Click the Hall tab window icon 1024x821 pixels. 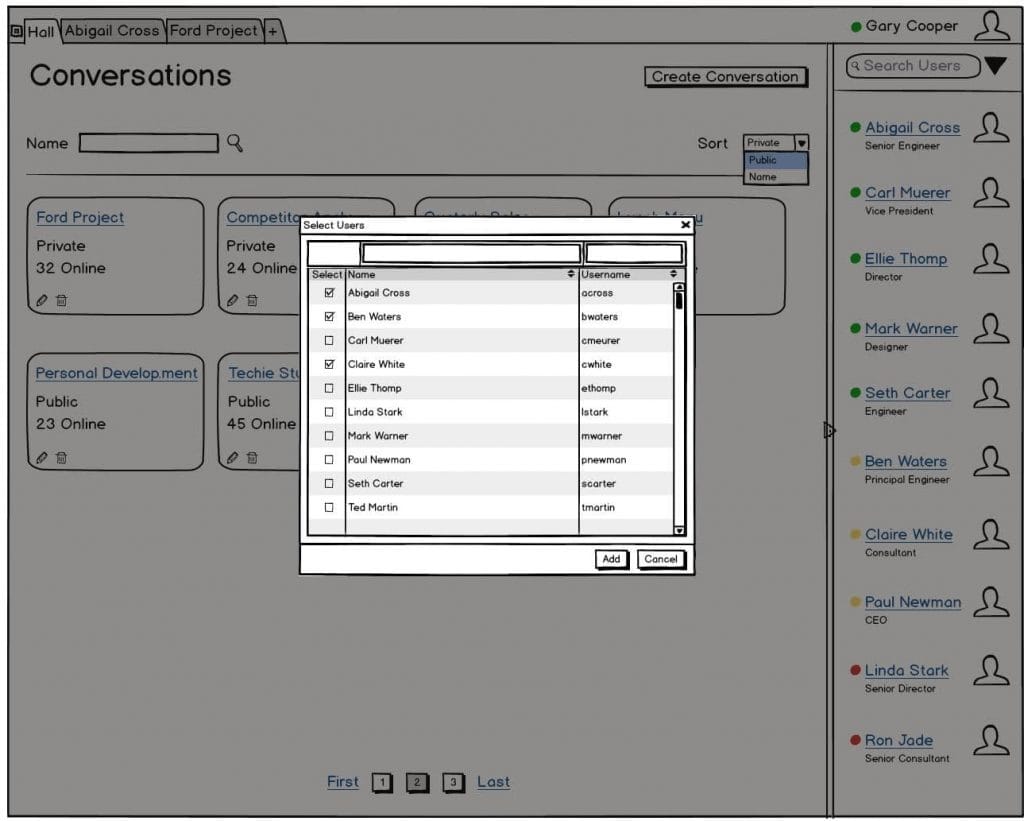coord(17,31)
